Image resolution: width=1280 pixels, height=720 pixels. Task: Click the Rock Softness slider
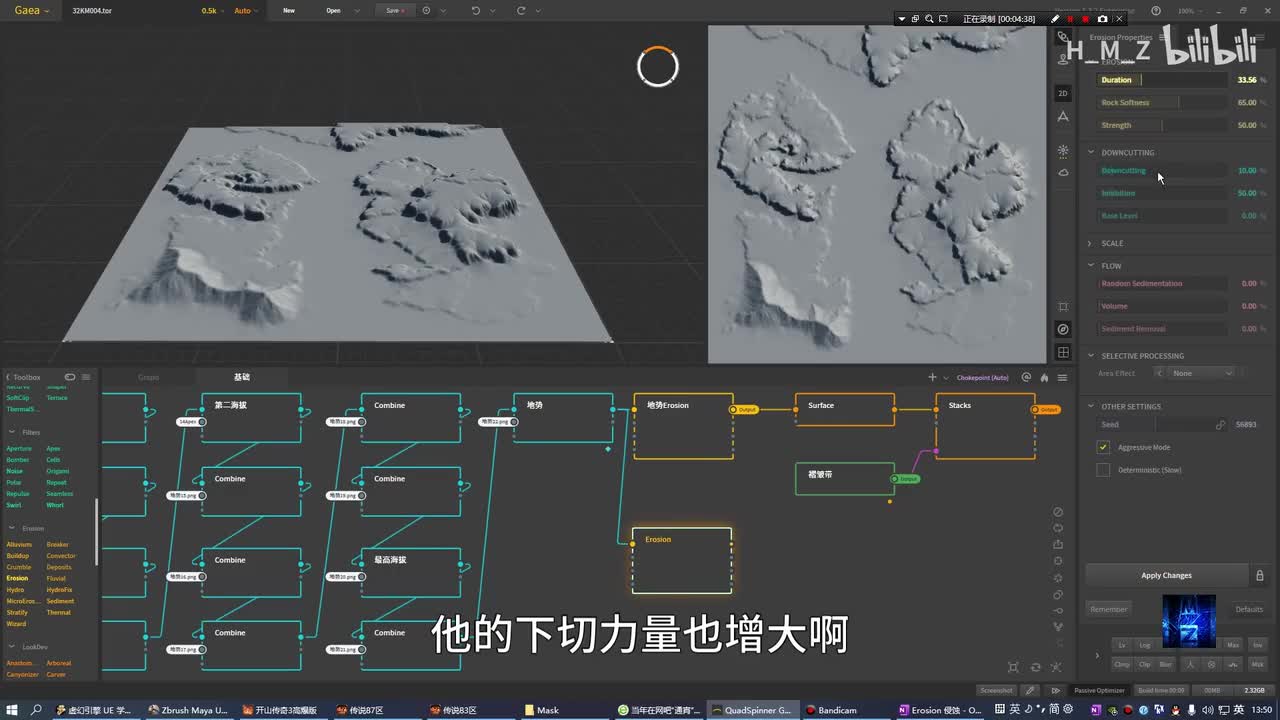point(1162,102)
